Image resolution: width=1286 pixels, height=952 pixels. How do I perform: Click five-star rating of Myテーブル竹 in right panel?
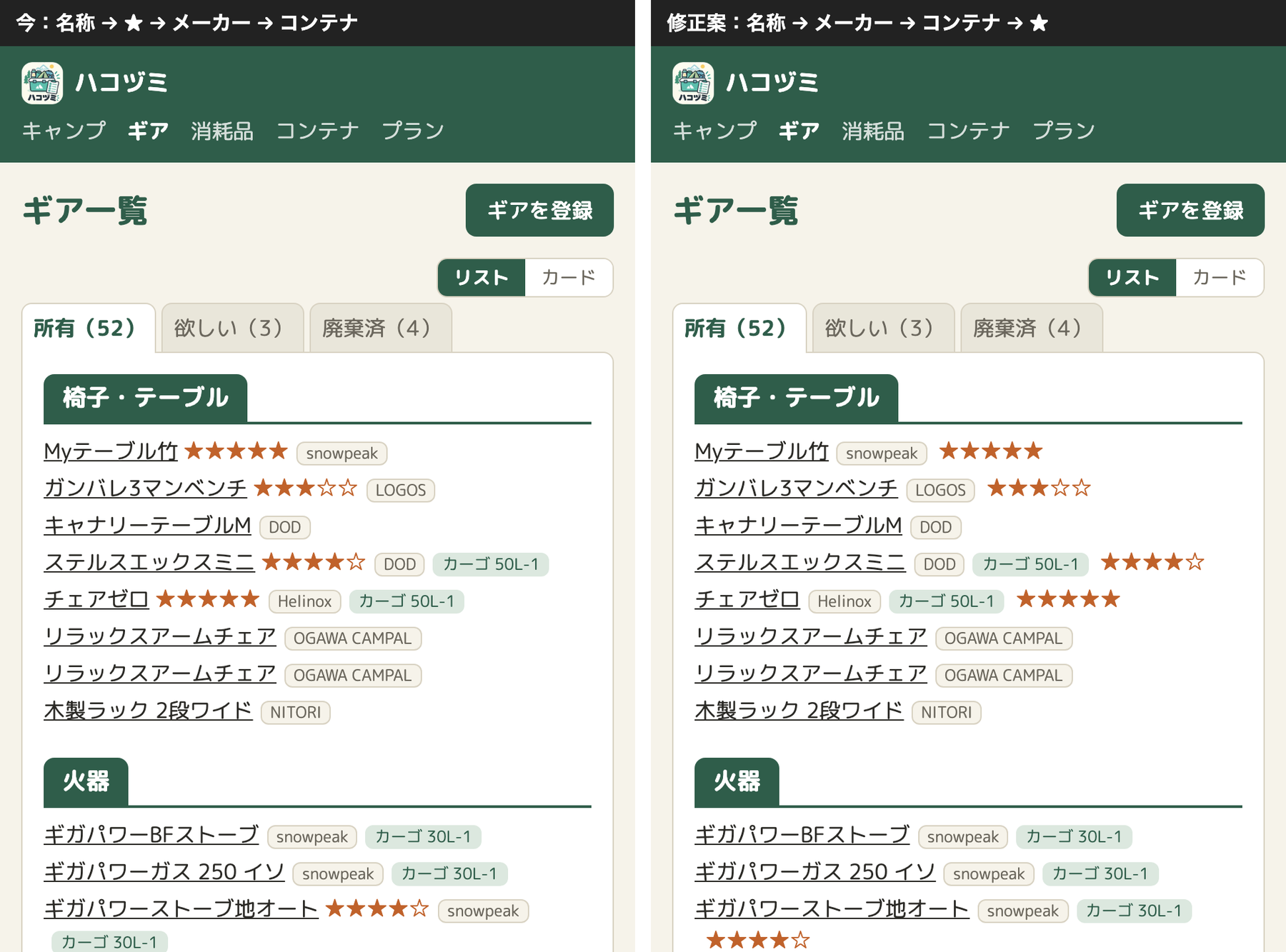click(x=991, y=451)
